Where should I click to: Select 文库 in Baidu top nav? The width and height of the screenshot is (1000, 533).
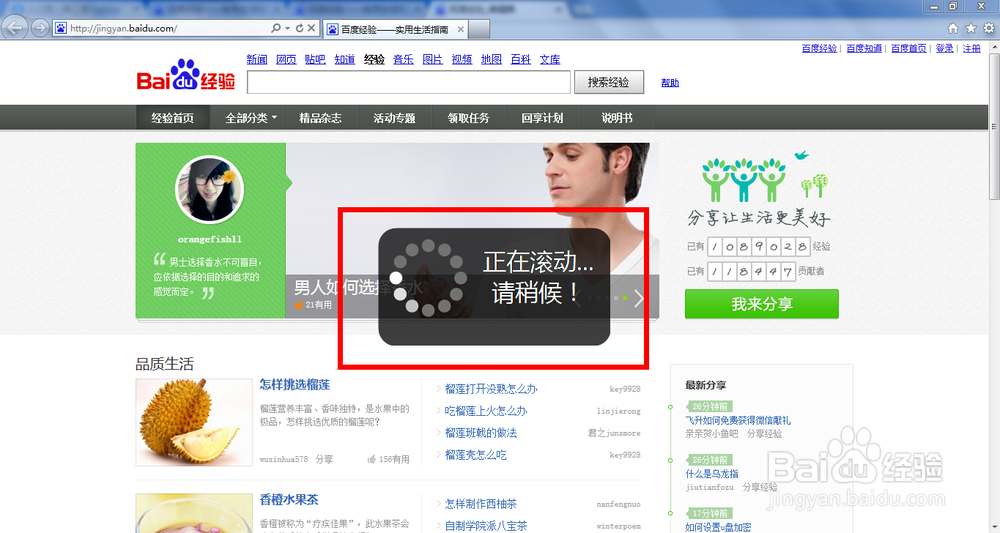coord(550,59)
